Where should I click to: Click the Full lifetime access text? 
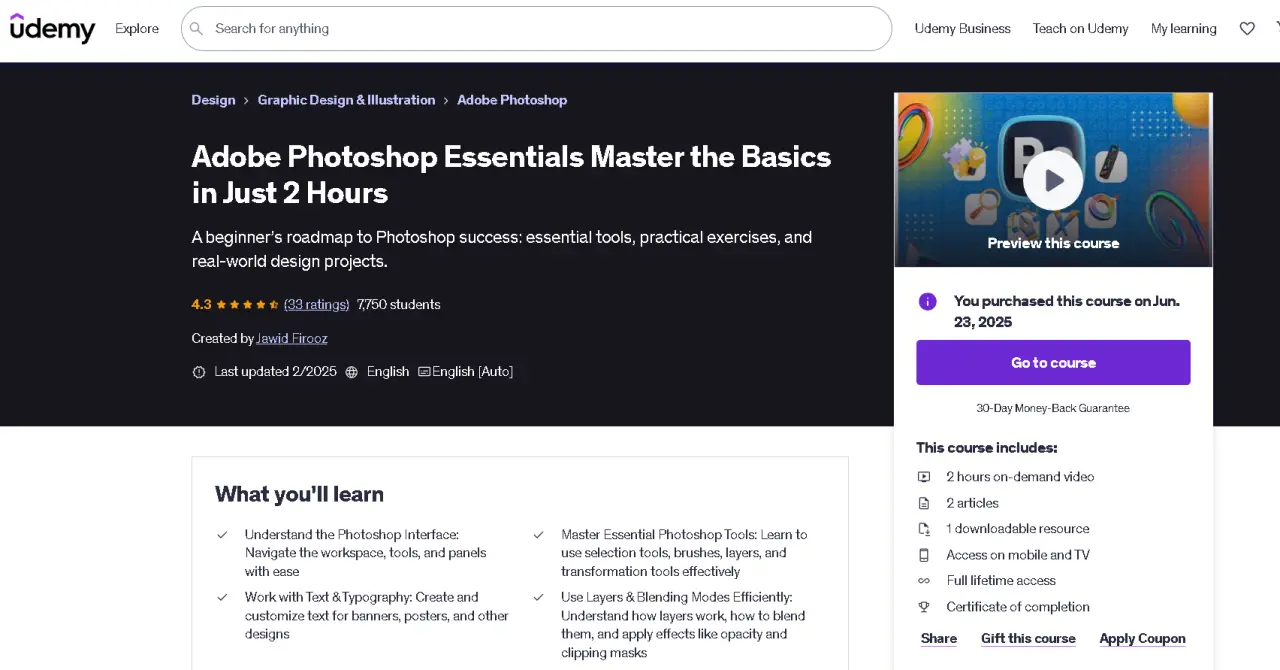coord(1001,581)
